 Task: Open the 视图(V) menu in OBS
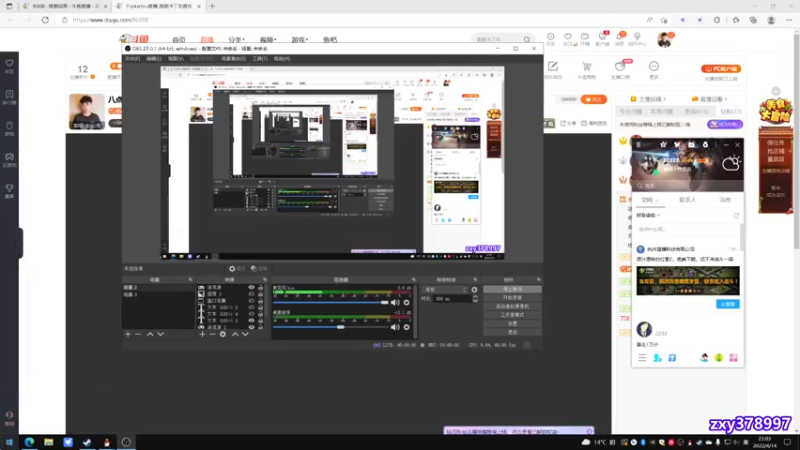point(176,59)
